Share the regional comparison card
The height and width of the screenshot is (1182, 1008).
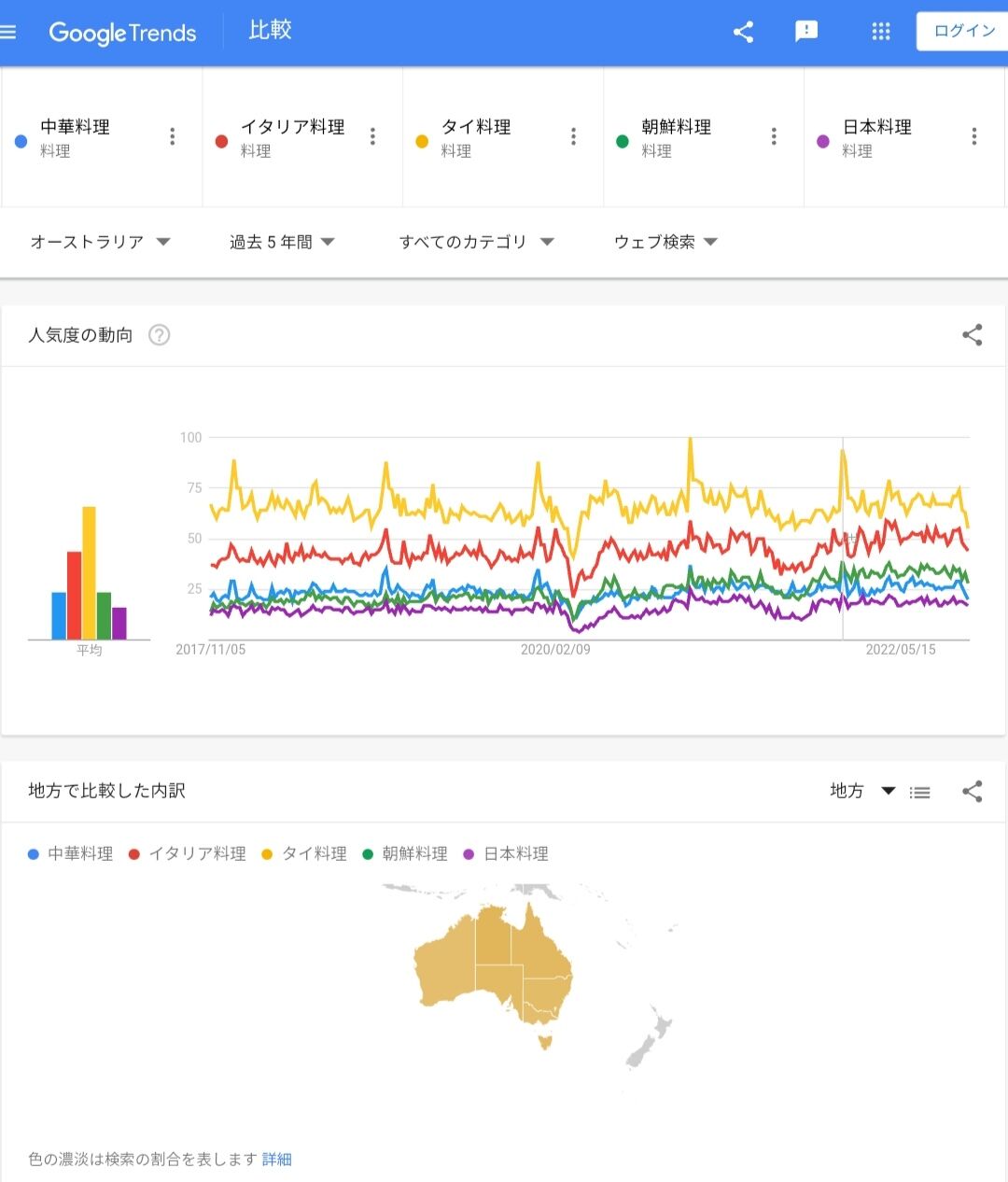972,792
